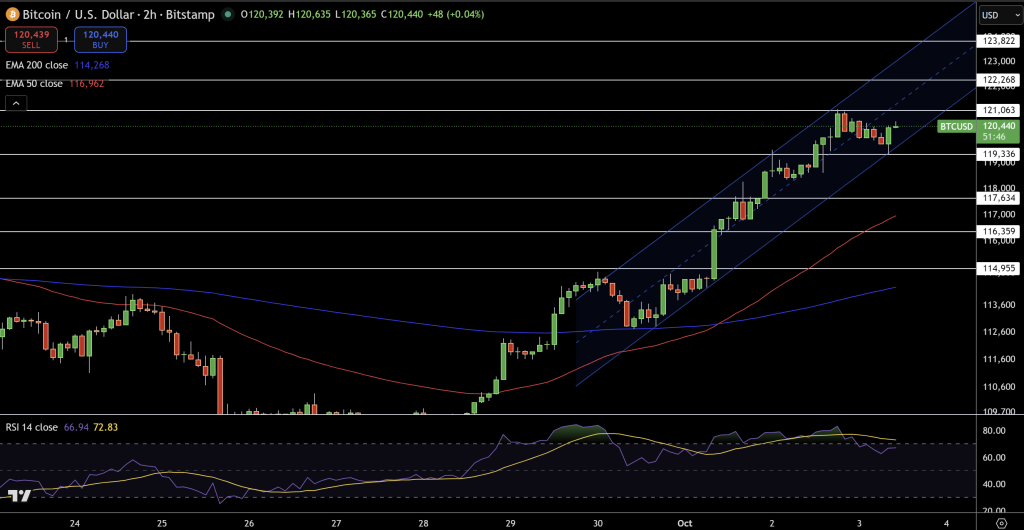Click the 29 date marker on time axis

click(512, 522)
